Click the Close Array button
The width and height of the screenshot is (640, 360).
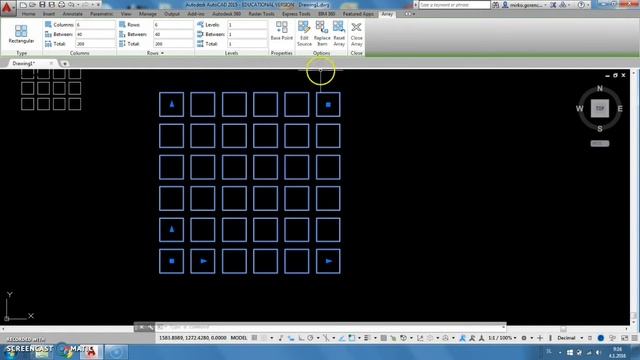point(356,34)
